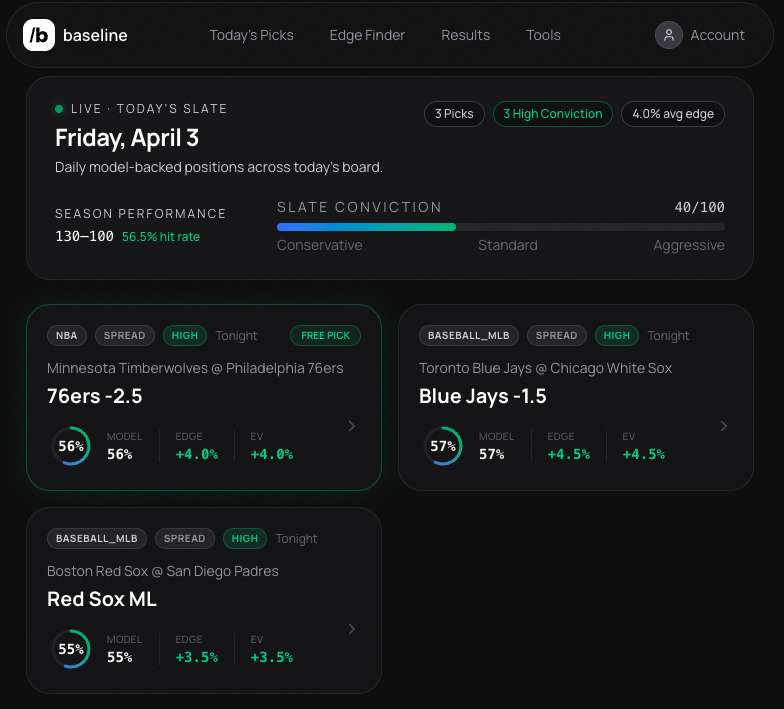Click the 55% circular gauge
The image size is (784, 709).
pyautogui.click(x=71, y=648)
